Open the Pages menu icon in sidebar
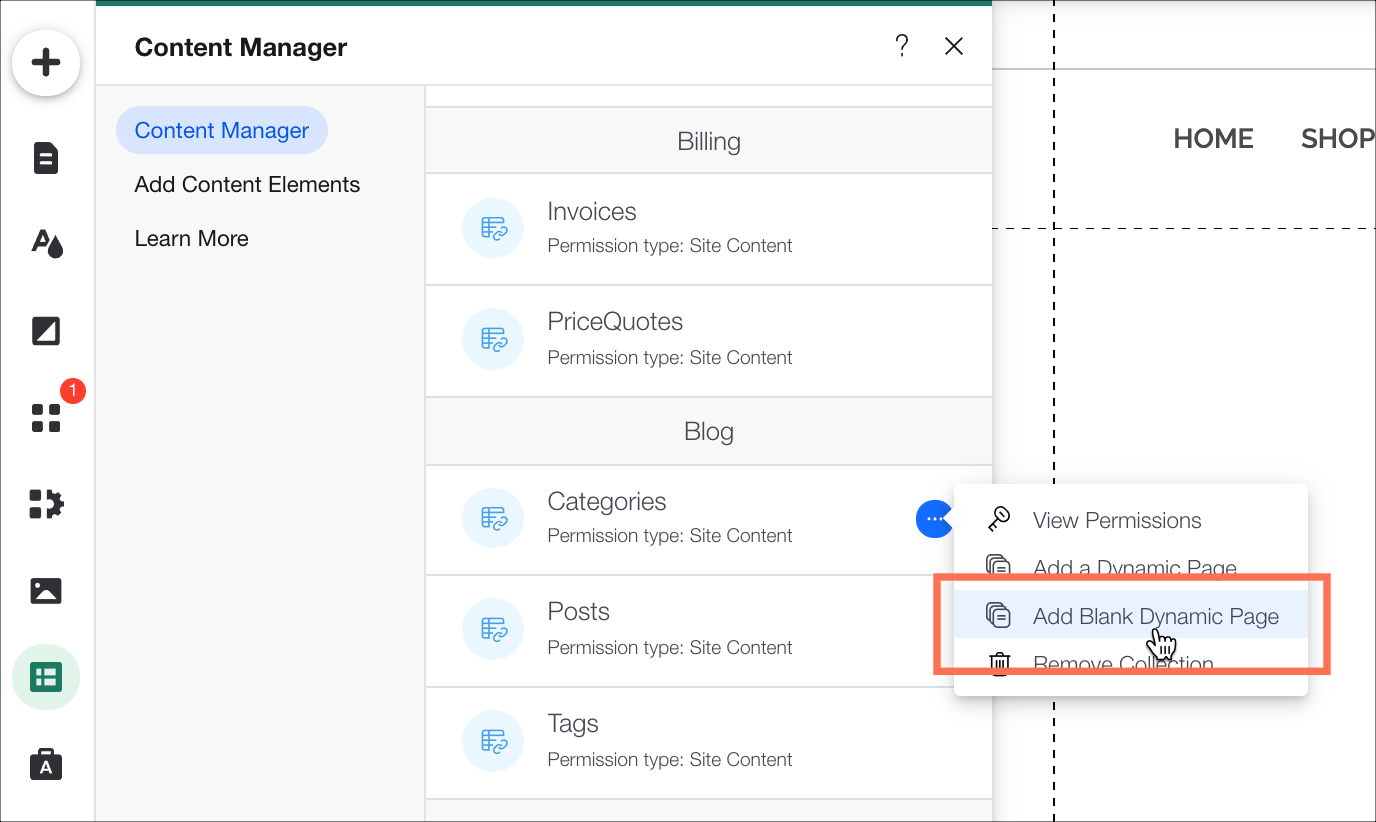Image resolution: width=1376 pixels, height=822 pixels. pyautogui.click(x=46, y=158)
